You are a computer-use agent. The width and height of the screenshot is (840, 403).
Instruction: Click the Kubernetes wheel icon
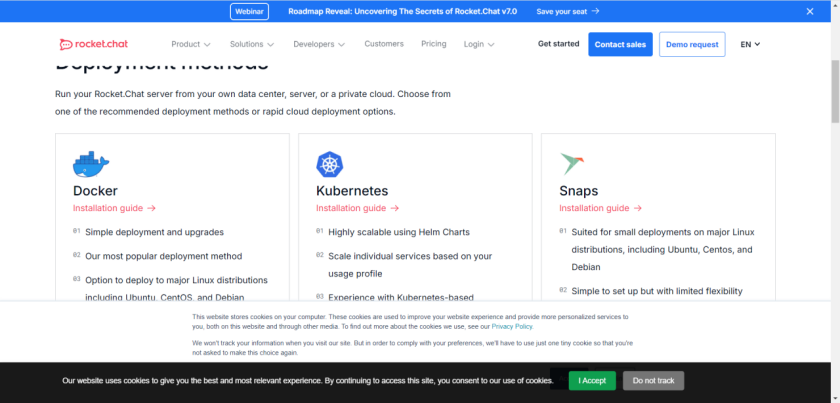(x=330, y=165)
